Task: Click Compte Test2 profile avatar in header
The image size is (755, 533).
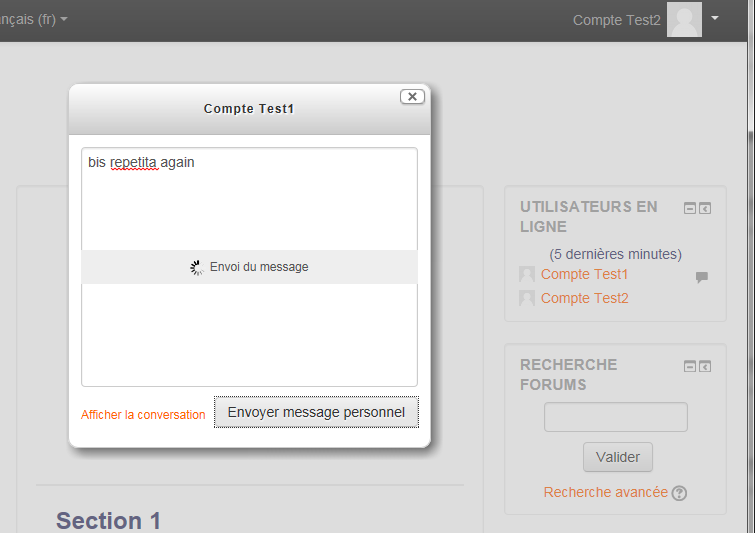Action: pos(684,19)
